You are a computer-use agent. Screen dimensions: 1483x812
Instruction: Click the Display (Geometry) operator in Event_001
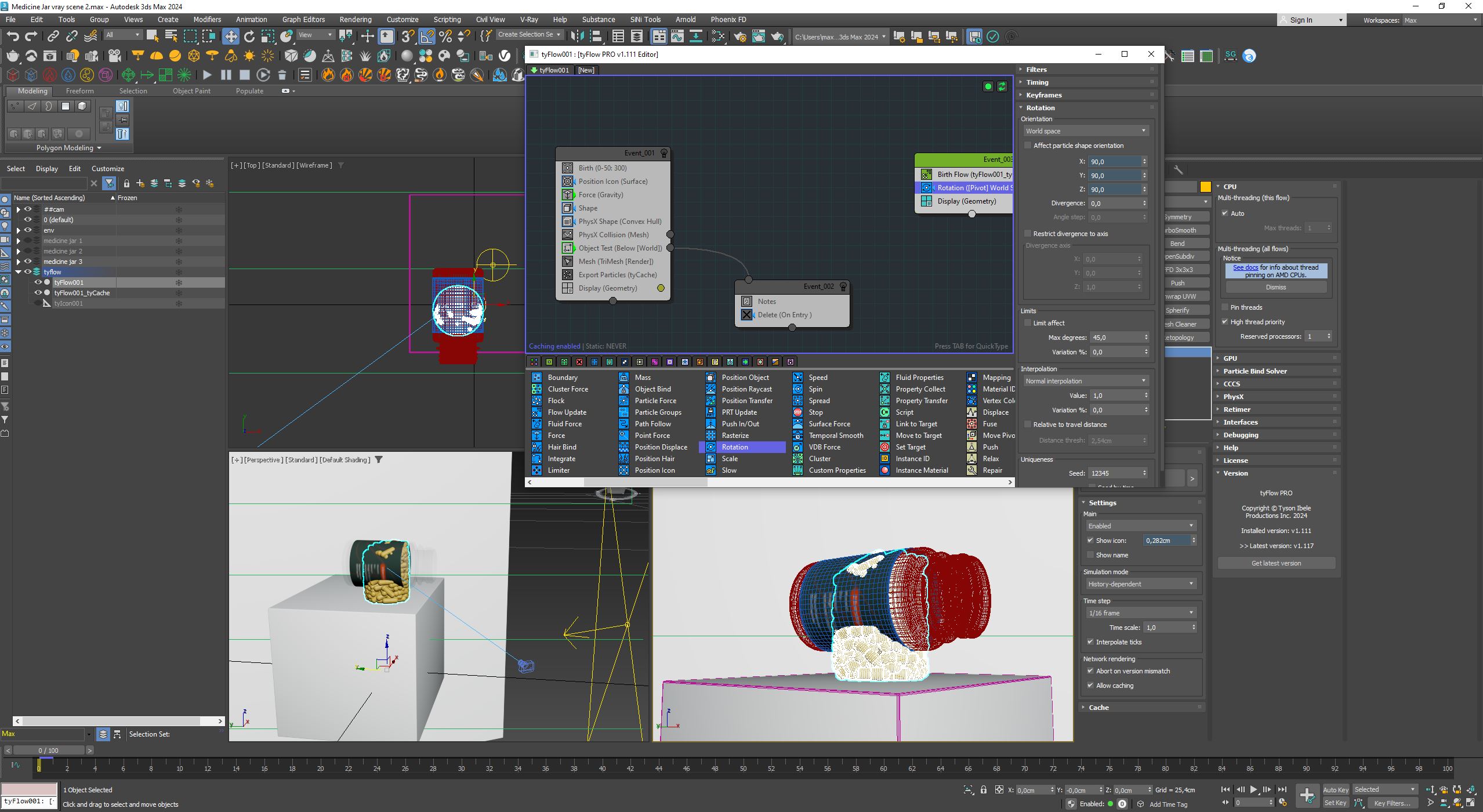pyautogui.click(x=607, y=288)
